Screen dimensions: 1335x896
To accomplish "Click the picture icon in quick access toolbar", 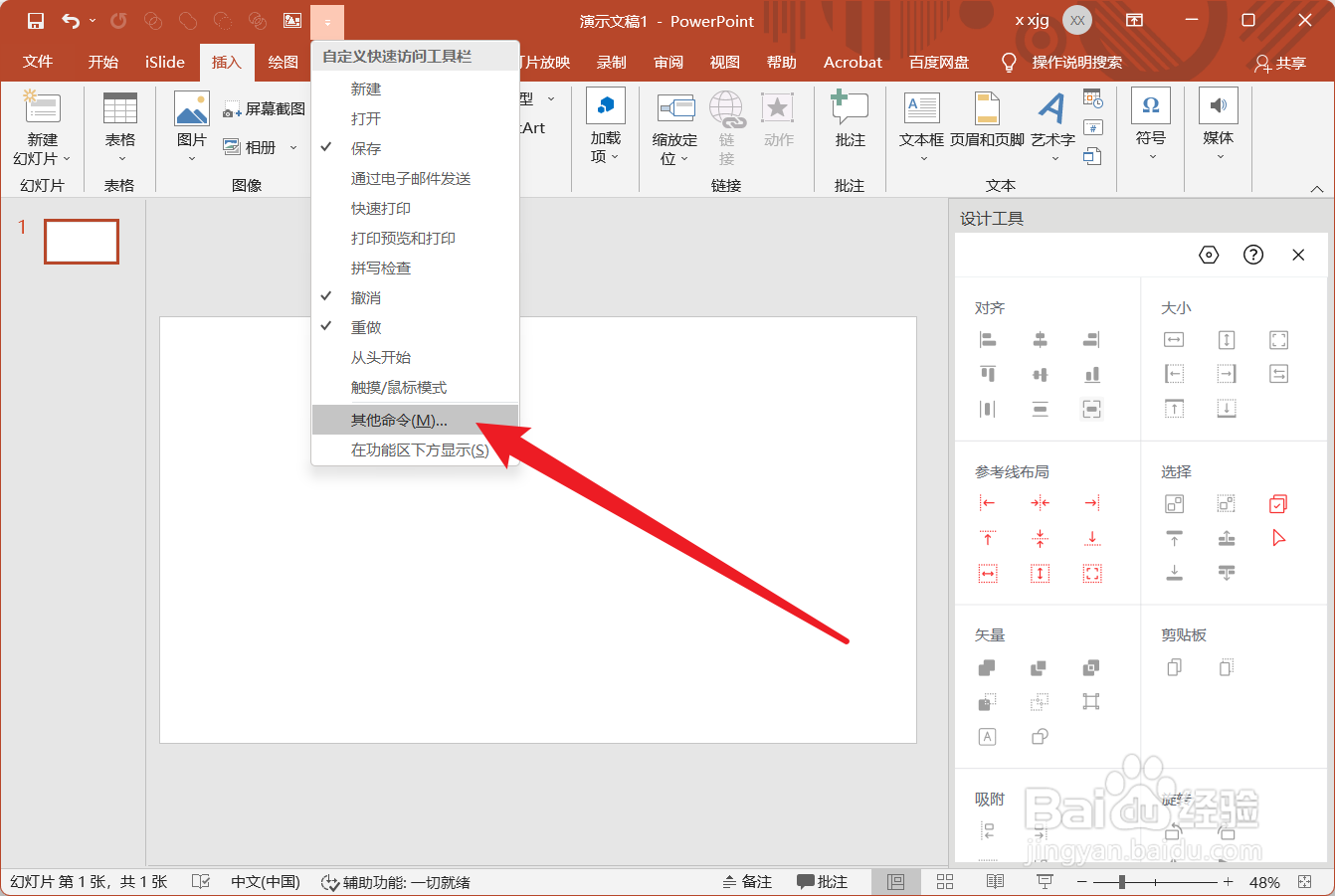I will tap(292, 21).
